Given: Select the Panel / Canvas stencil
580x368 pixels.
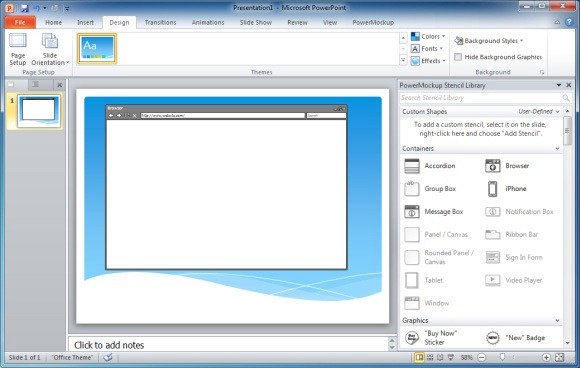Looking at the screenshot, I should pyautogui.click(x=436, y=234).
